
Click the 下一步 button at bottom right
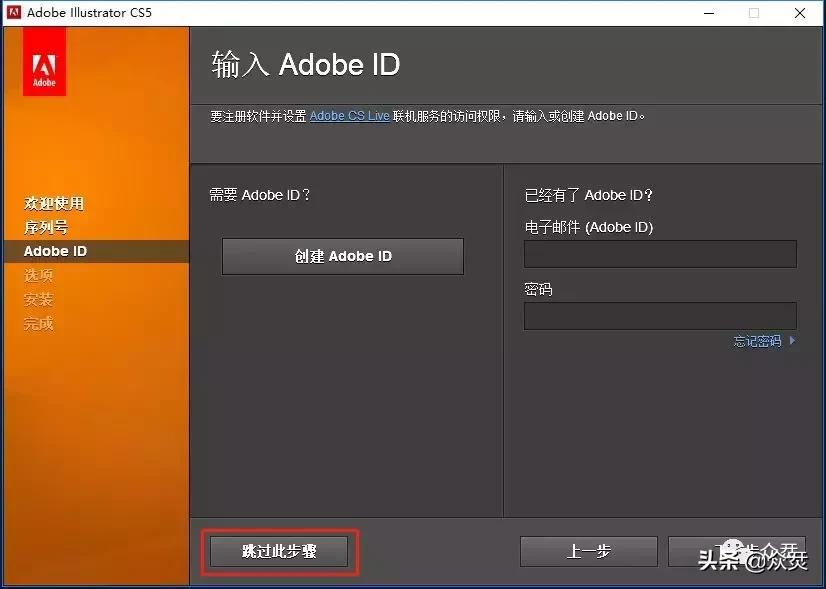[737, 551]
